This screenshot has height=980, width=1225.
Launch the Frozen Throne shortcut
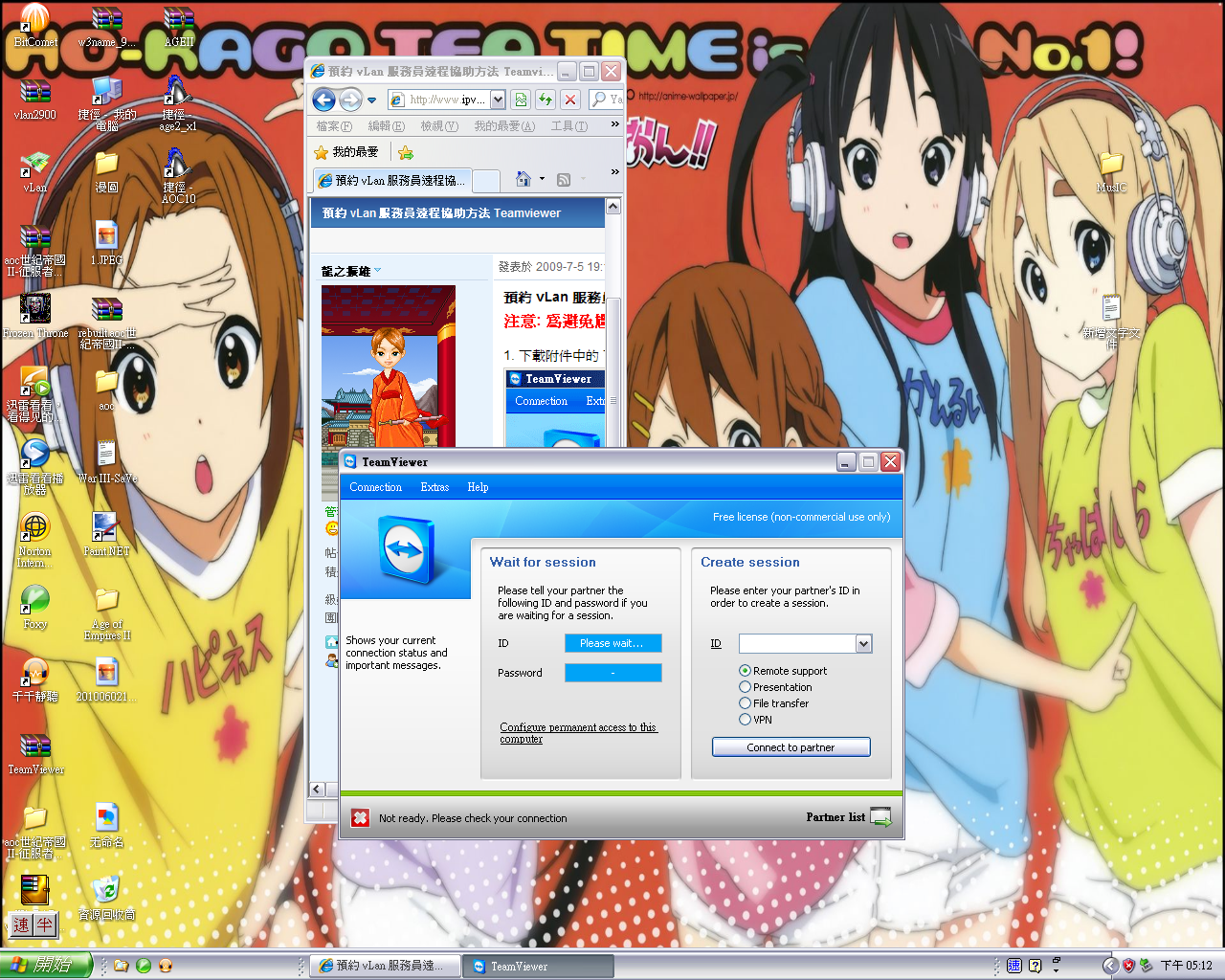[x=35, y=317]
